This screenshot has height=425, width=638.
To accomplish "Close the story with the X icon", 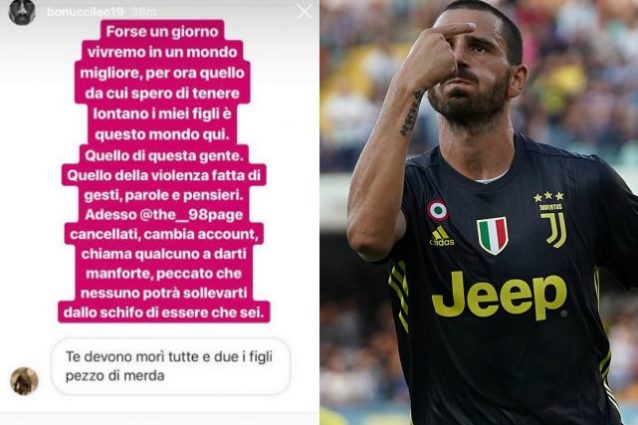I will (304, 12).
